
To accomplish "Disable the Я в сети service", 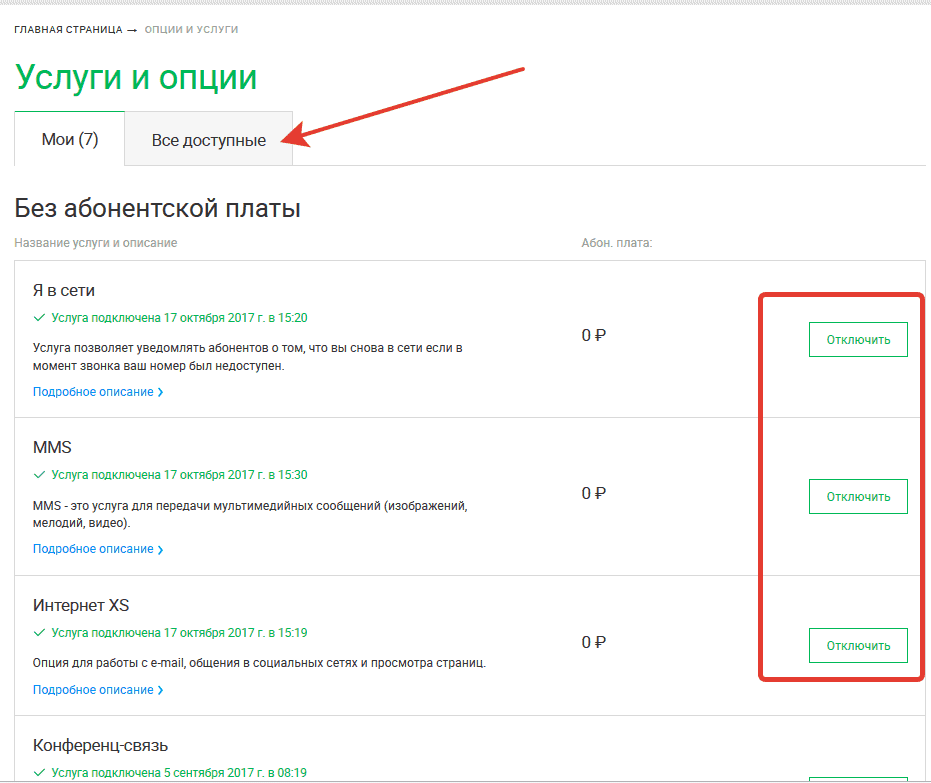I will point(857,340).
